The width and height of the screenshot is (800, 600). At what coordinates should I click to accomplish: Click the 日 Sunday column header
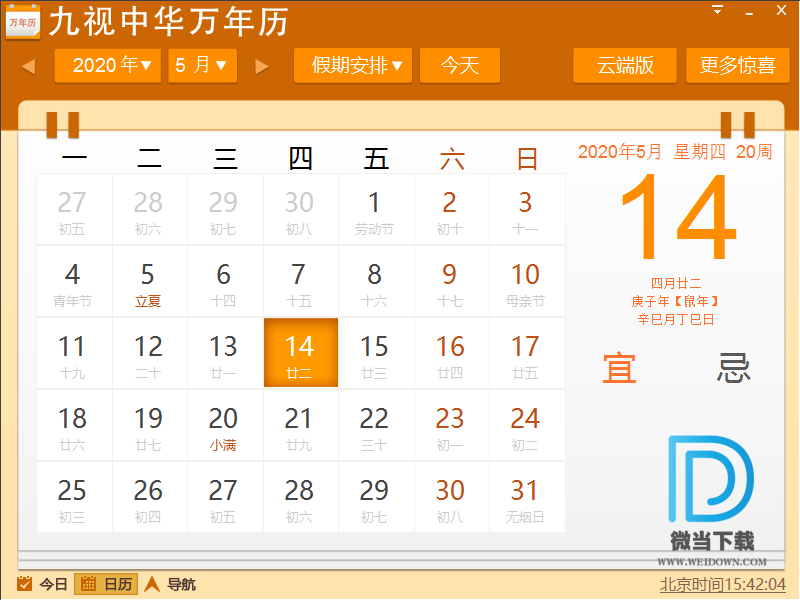(527, 159)
